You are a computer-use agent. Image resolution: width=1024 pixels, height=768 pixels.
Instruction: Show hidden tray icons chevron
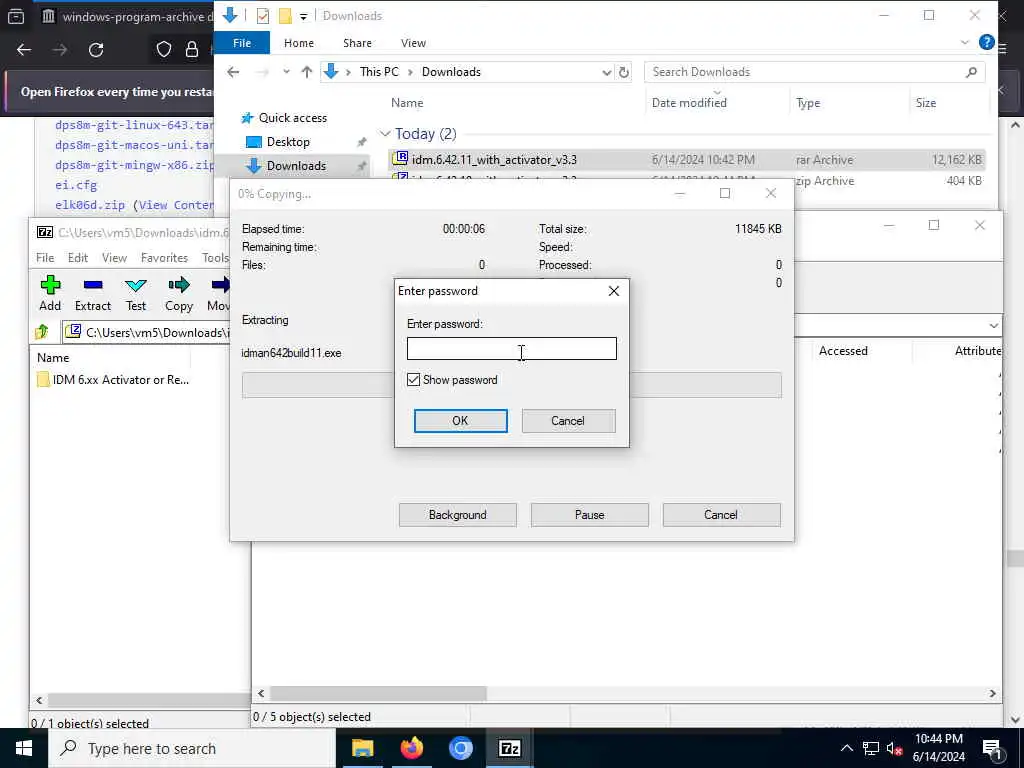pyautogui.click(x=846, y=748)
